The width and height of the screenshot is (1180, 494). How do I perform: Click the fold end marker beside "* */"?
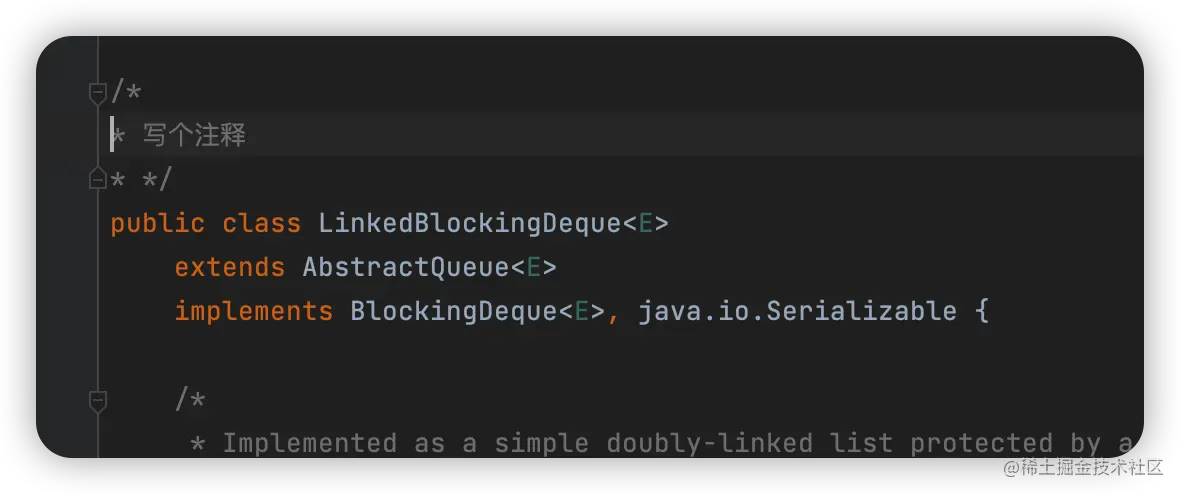click(x=97, y=180)
